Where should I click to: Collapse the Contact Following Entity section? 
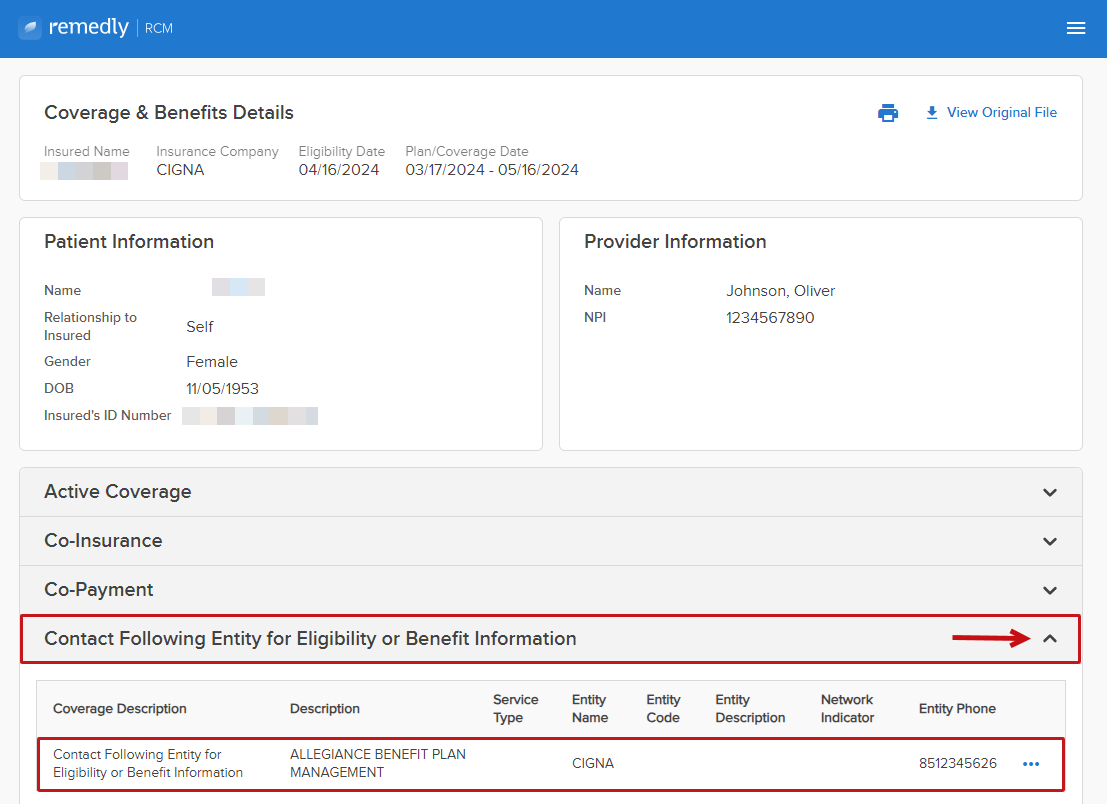click(1050, 639)
